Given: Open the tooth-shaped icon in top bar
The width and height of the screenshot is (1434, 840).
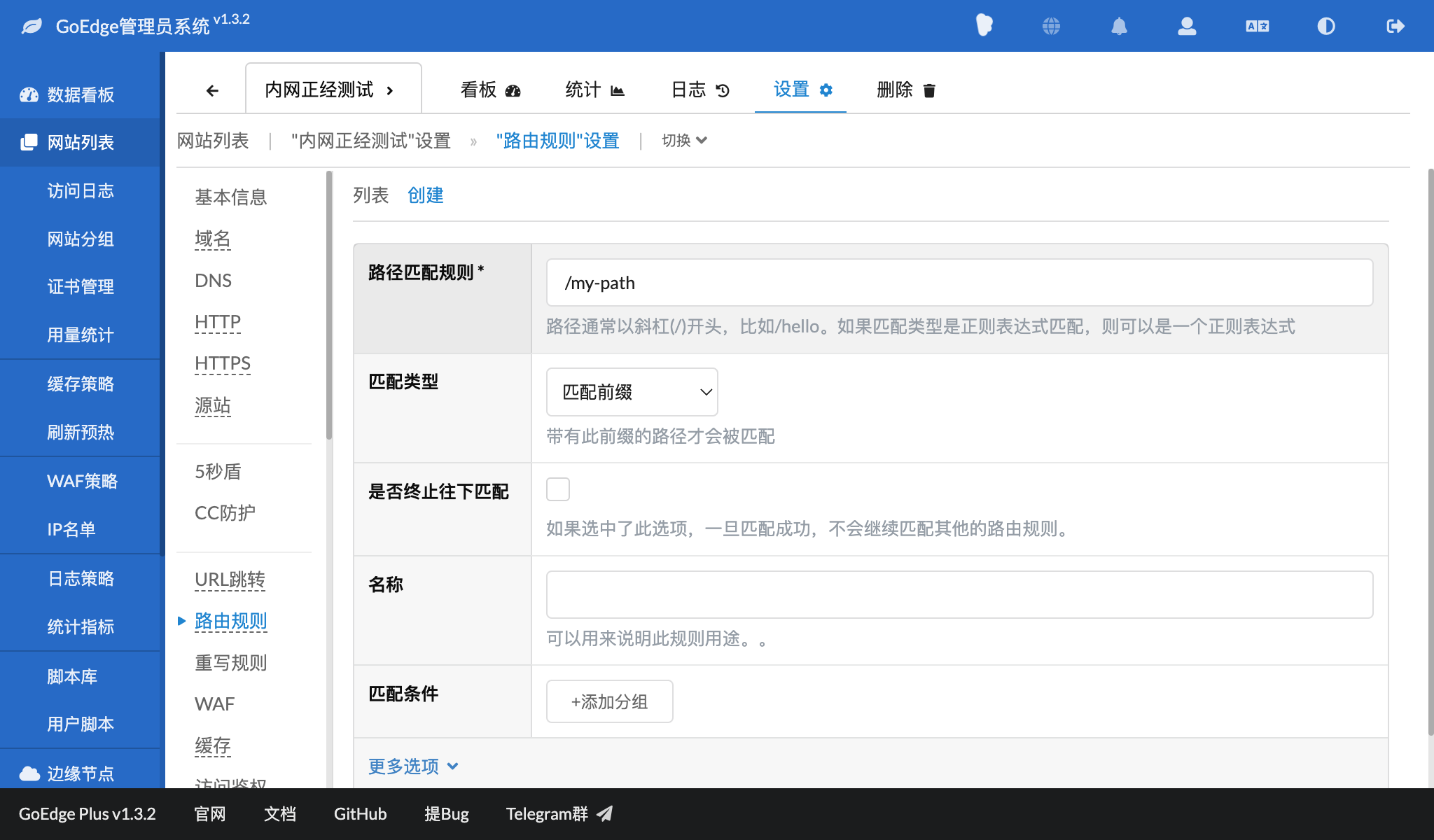Looking at the screenshot, I should pos(984,26).
